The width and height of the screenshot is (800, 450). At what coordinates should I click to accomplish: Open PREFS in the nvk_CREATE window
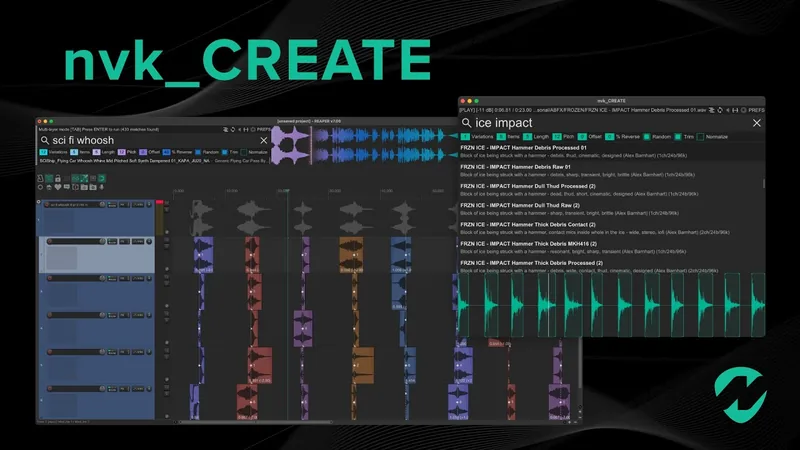[756, 110]
